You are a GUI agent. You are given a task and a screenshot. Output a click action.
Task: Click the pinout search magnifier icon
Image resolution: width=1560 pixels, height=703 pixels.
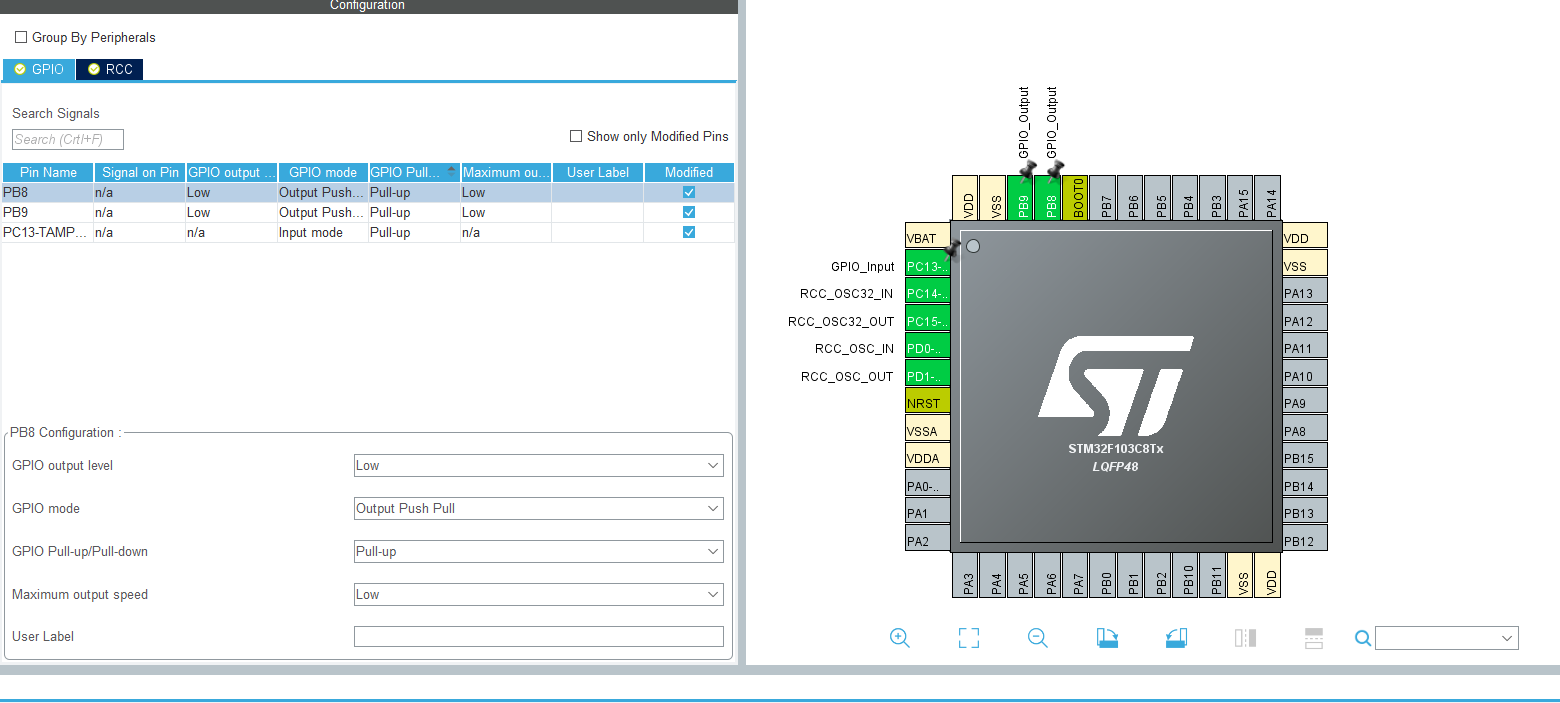tap(1362, 637)
